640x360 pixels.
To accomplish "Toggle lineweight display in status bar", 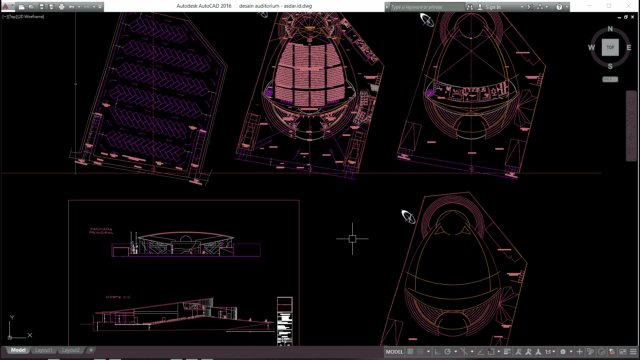I will (x=507, y=352).
